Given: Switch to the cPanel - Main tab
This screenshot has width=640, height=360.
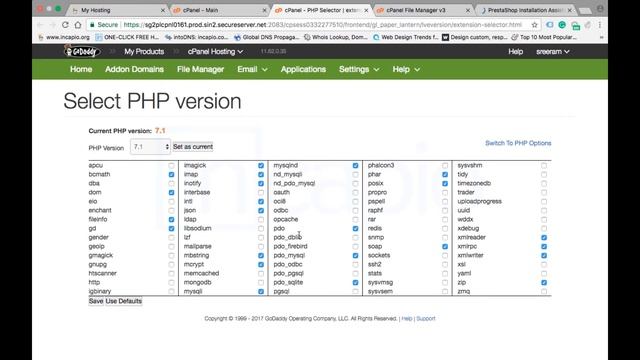Looking at the screenshot, I should 218,10.
